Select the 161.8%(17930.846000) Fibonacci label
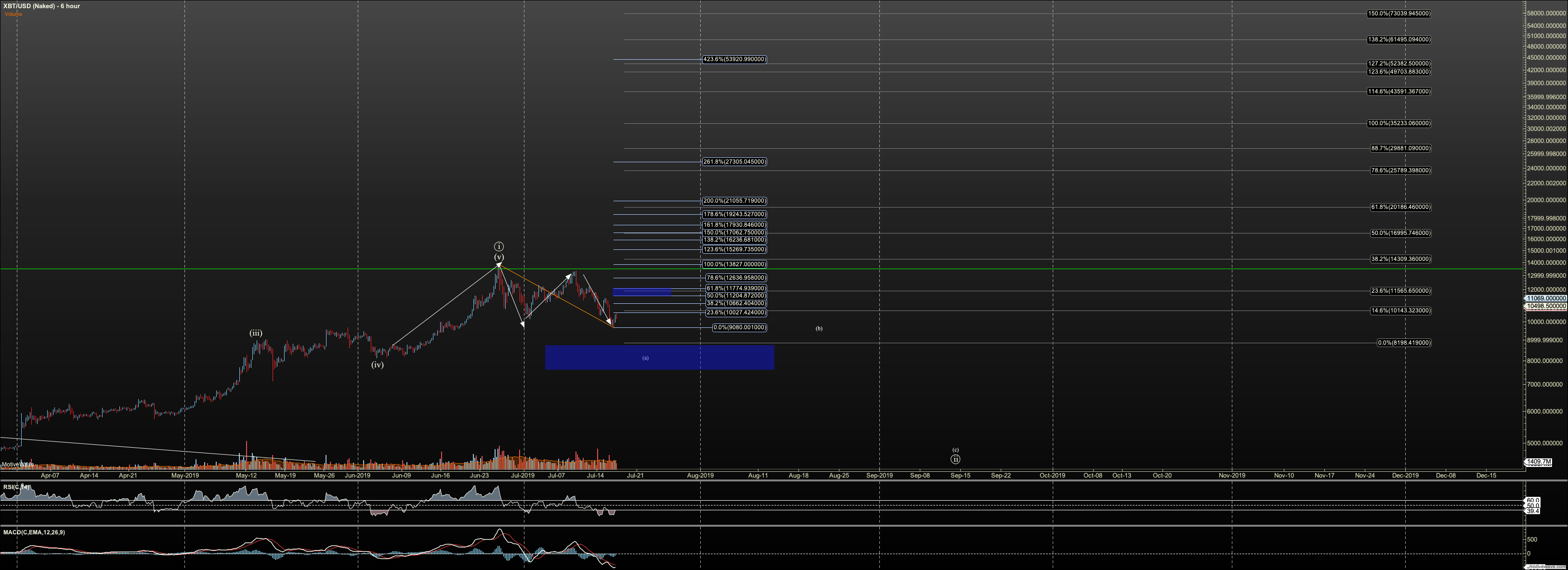Image resolution: width=1568 pixels, height=570 pixels. (x=734, y=225)
